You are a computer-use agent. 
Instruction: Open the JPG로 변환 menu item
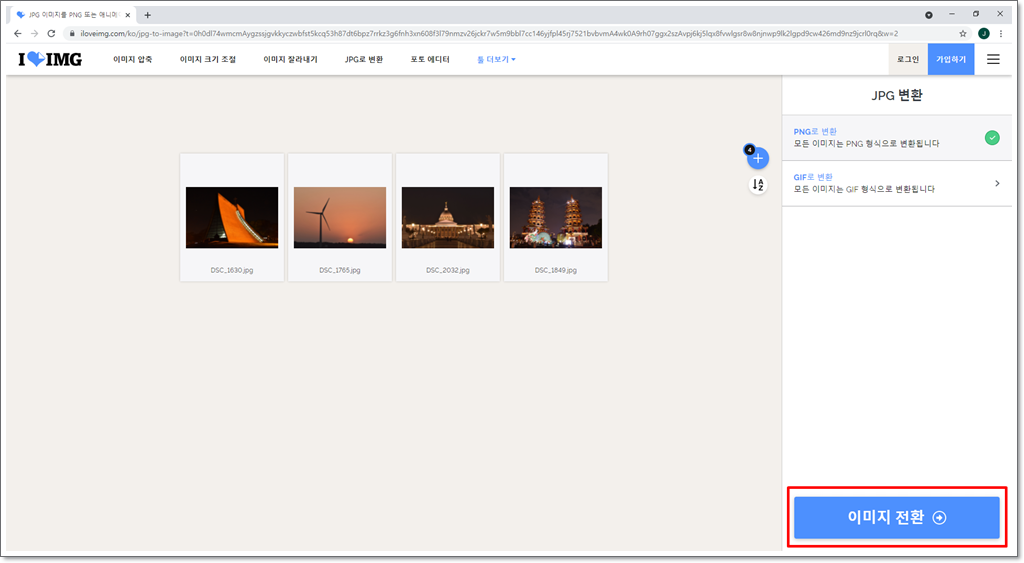(x=364, y=59)
